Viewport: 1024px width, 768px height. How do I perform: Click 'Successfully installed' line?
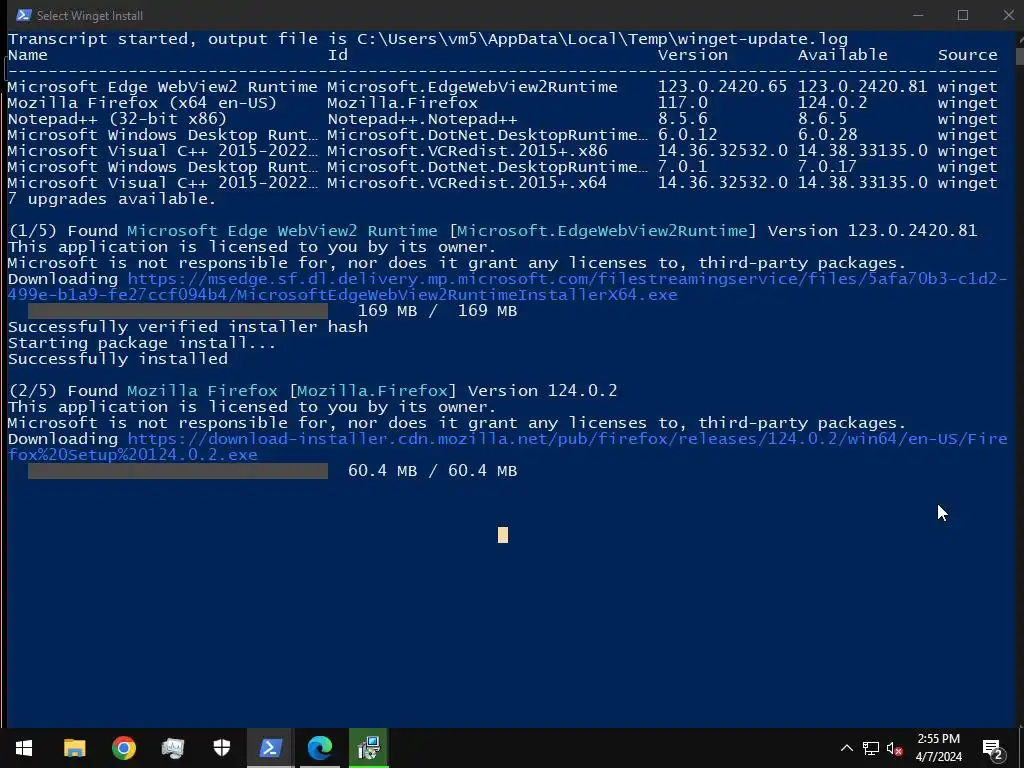(x=118, y=359)
